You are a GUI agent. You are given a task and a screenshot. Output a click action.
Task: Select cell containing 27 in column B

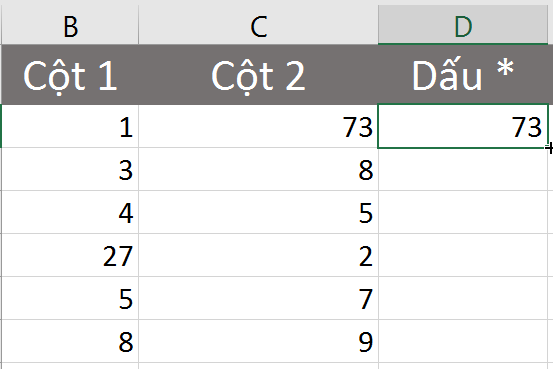pyautogui.click(x=70, y=255)
